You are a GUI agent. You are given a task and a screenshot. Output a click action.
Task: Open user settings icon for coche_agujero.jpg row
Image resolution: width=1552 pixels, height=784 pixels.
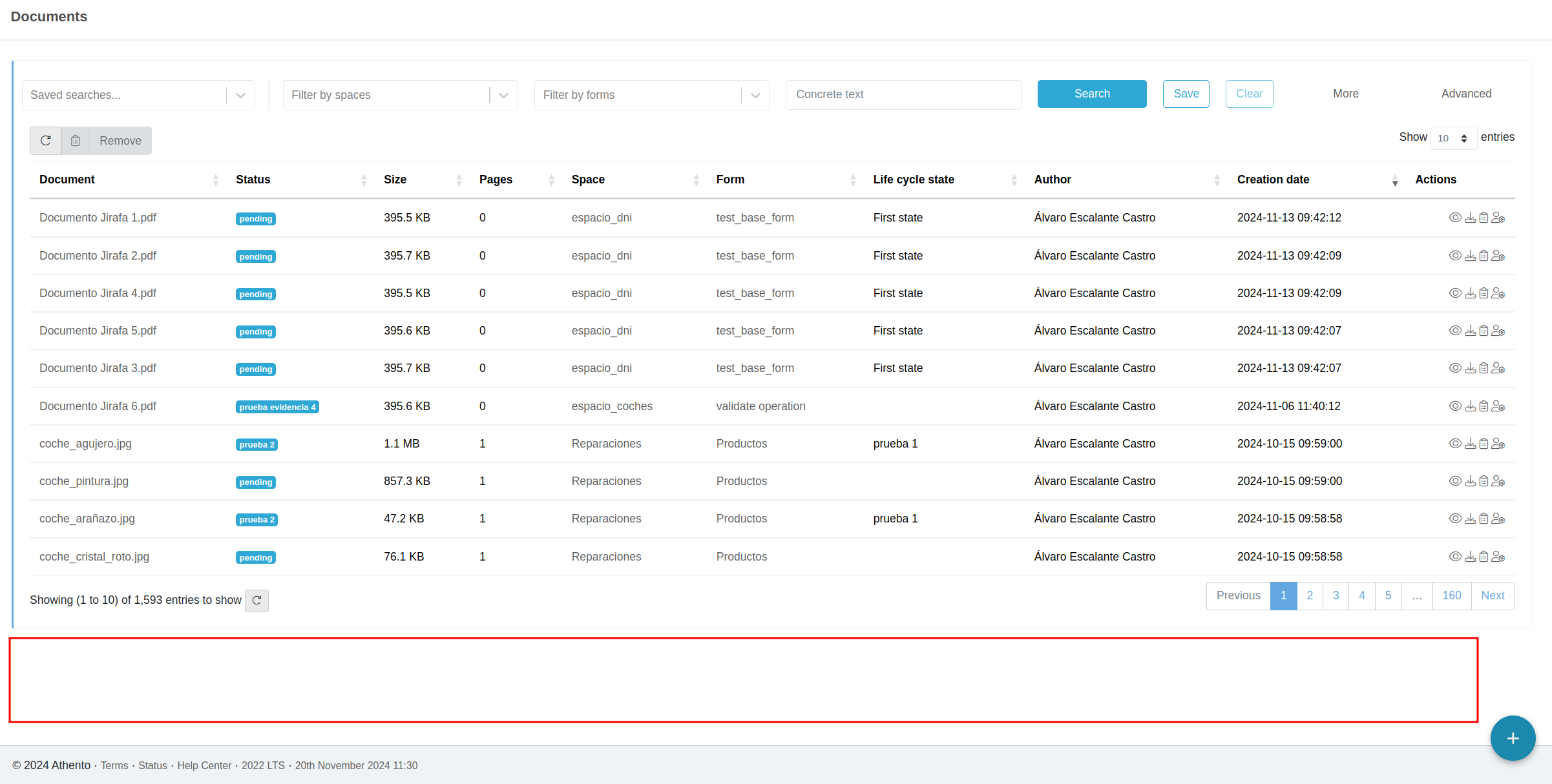point(1498,444)
